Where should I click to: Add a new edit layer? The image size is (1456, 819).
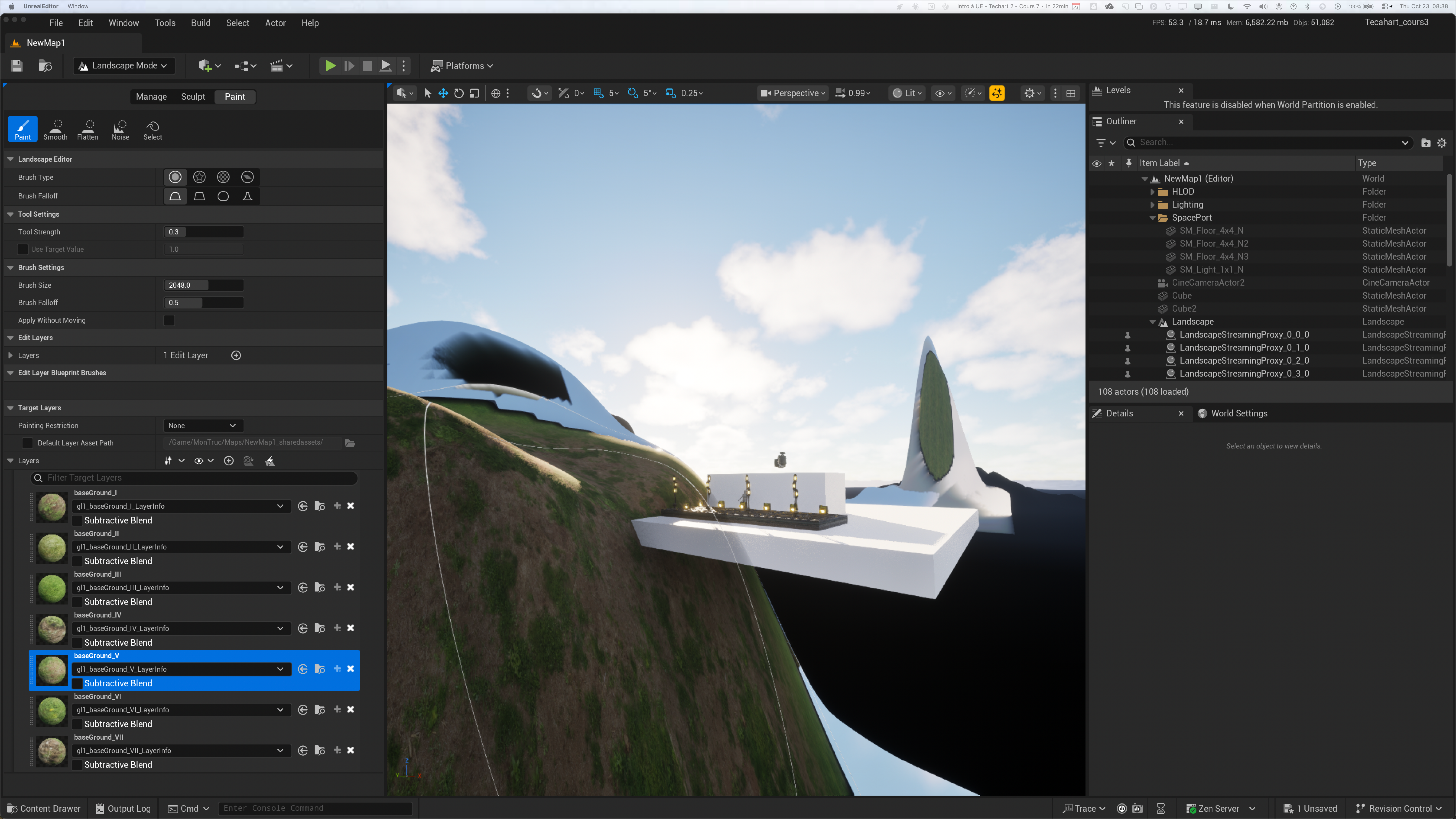pyautogui.click(x=236, y=356)
